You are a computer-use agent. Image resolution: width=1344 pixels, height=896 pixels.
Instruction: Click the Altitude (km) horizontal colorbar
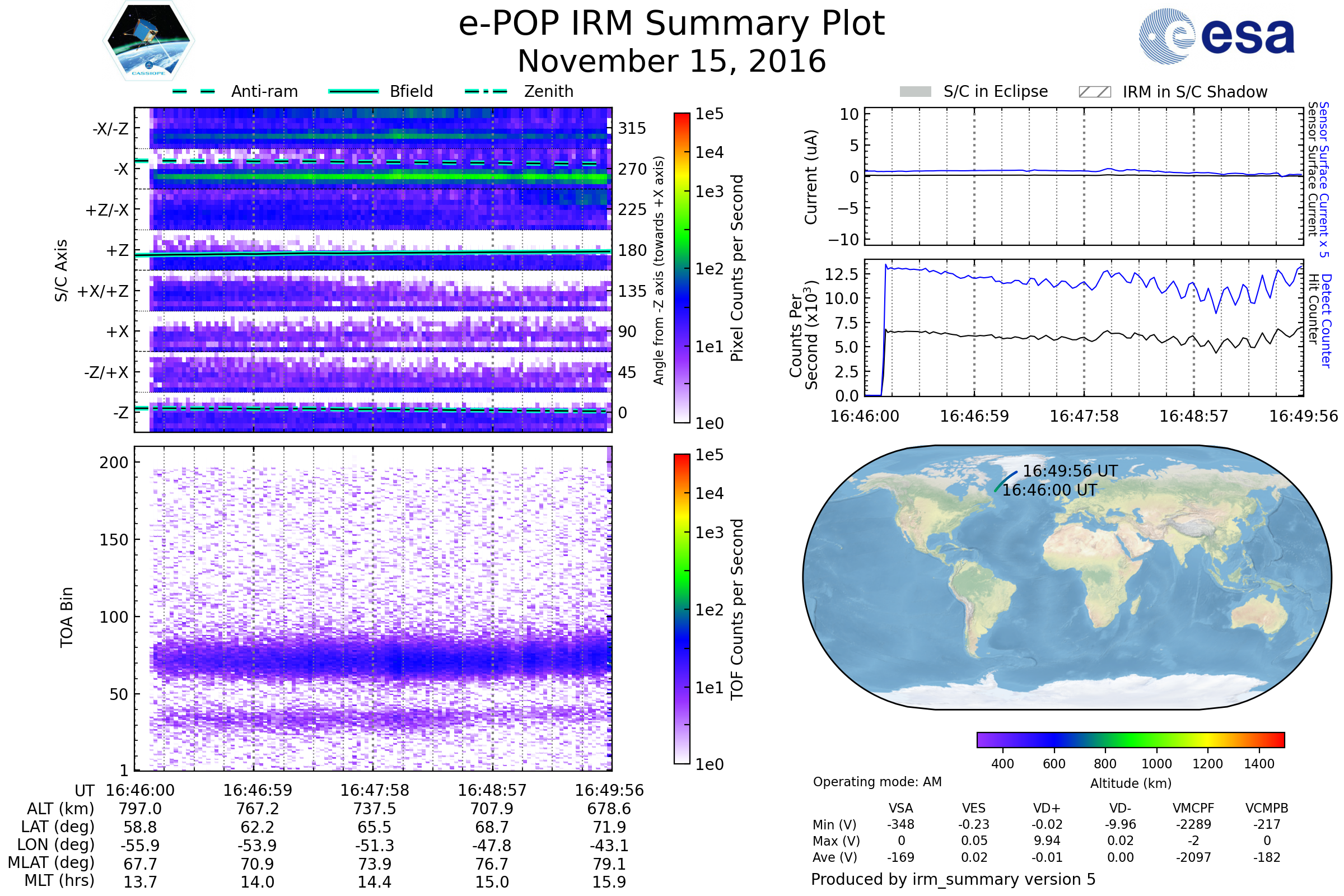click(1130, 739)
